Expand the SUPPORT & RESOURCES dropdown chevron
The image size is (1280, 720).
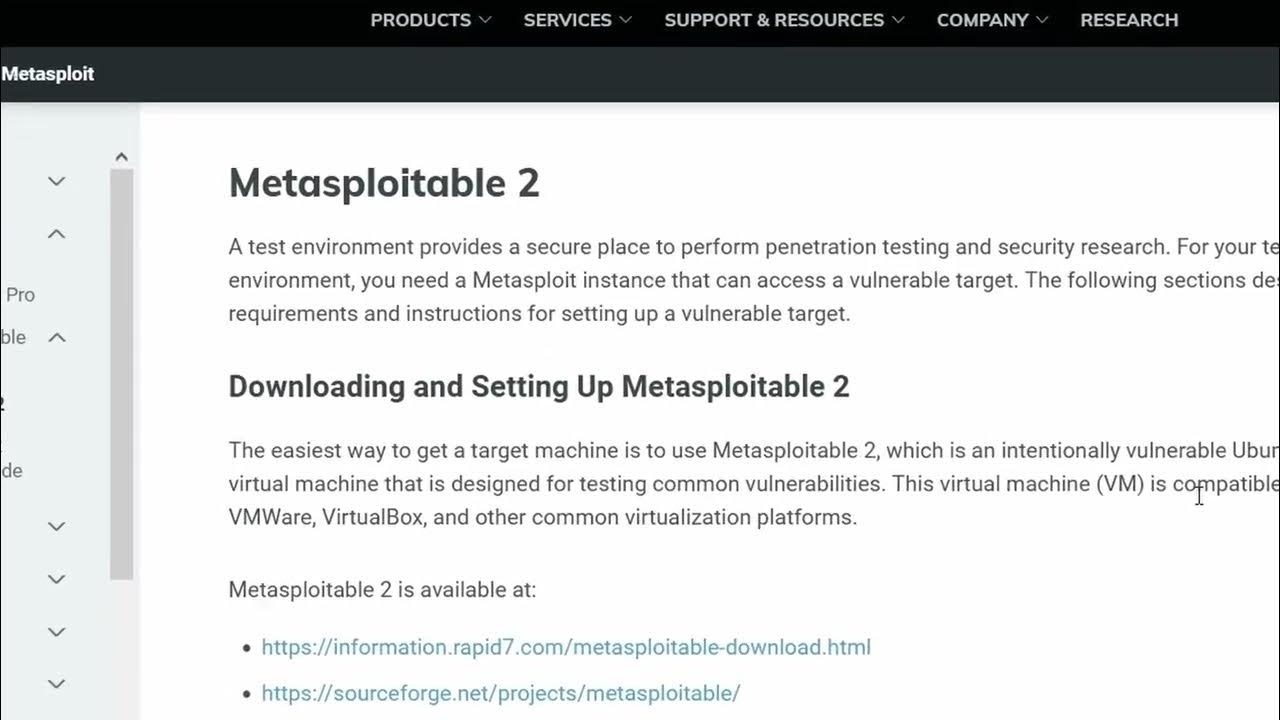[x=897, y=20]
